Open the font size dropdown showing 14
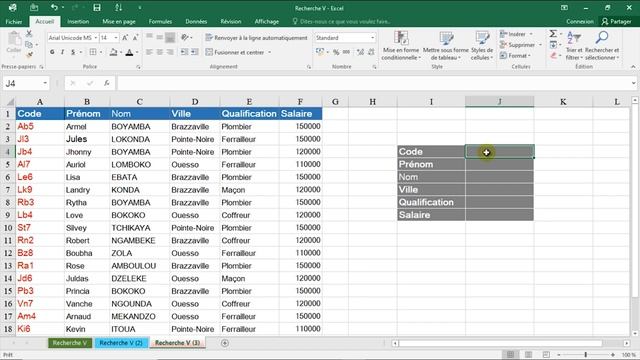The width and height of the screenshot is (640, 360). [x=116, y=38]
